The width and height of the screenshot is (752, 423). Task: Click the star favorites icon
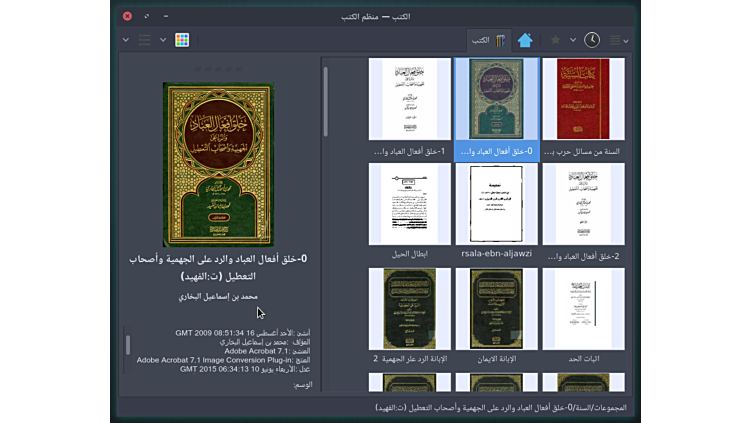(x=556, y=40)
